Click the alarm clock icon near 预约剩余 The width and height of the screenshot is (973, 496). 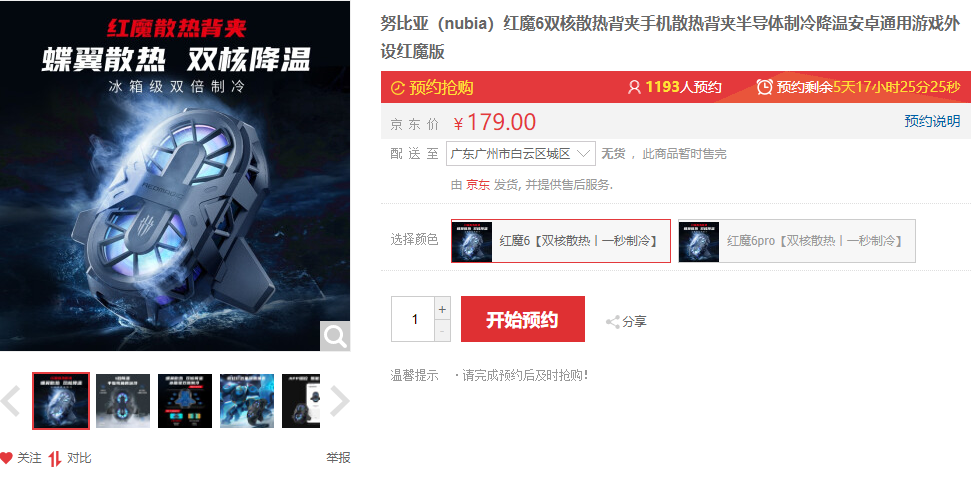click(x=764, y=87)
